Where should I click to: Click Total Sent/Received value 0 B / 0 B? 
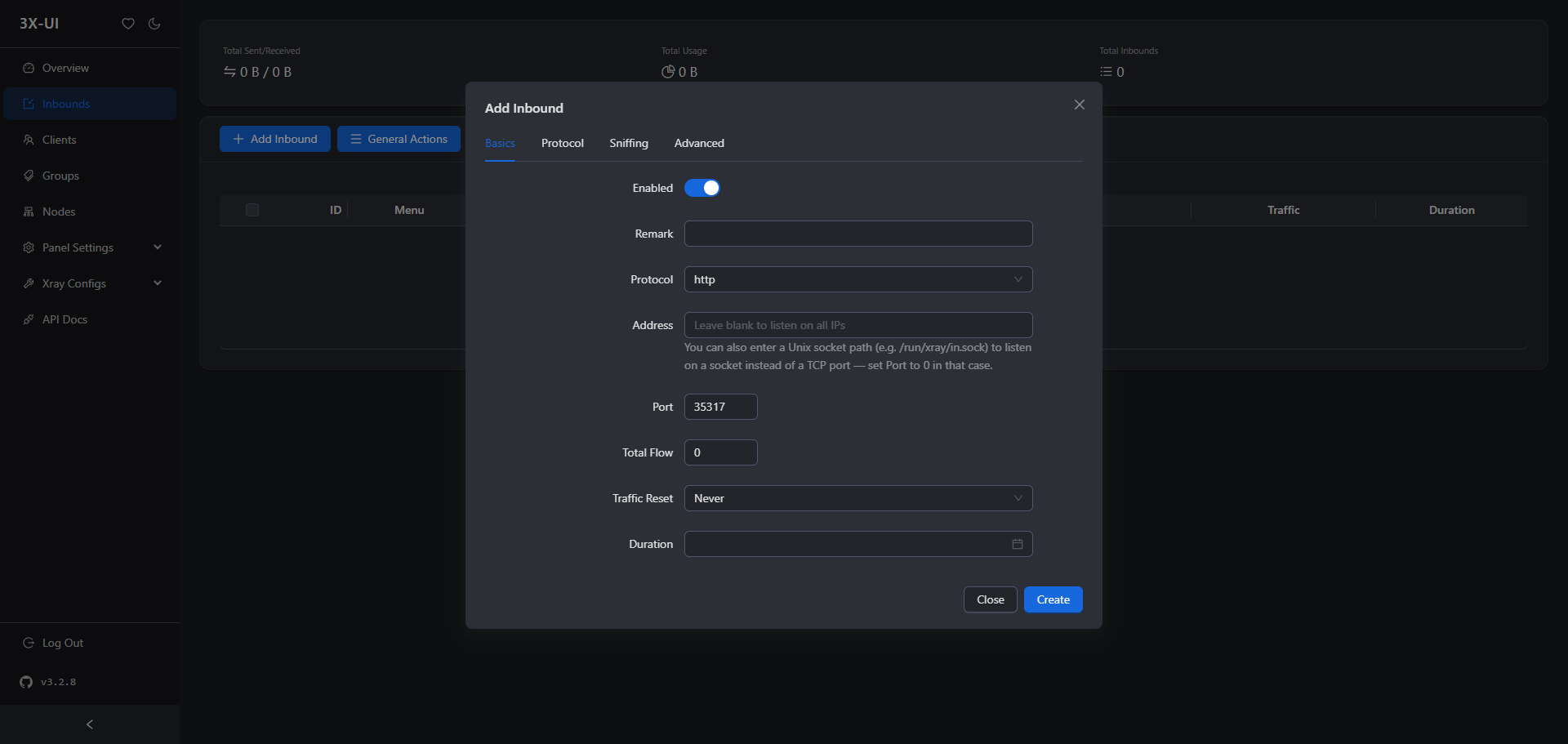[x=265, y=72]
